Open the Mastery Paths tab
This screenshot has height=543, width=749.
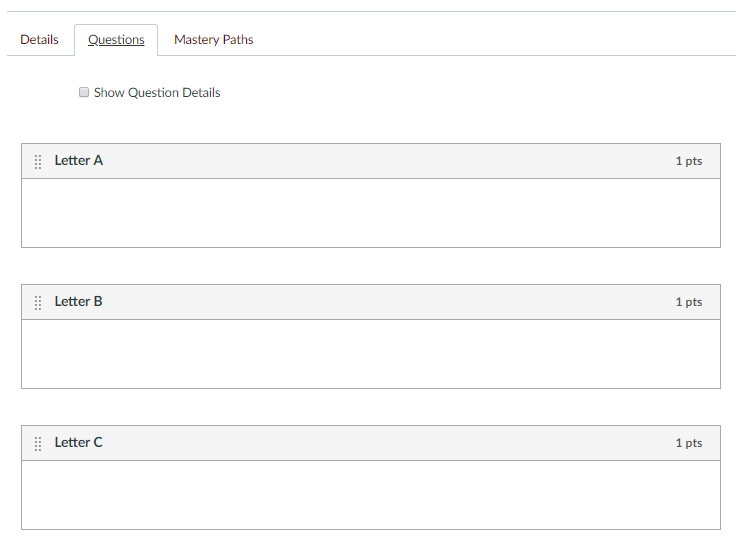(214, 40)
